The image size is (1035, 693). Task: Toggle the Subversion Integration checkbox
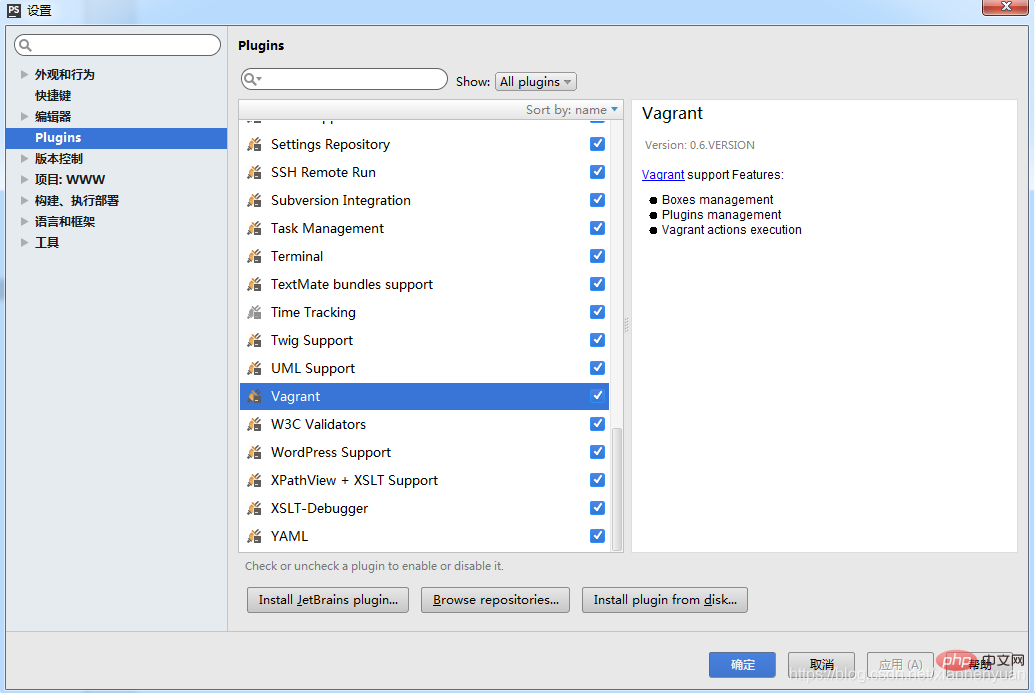(597, 199)
